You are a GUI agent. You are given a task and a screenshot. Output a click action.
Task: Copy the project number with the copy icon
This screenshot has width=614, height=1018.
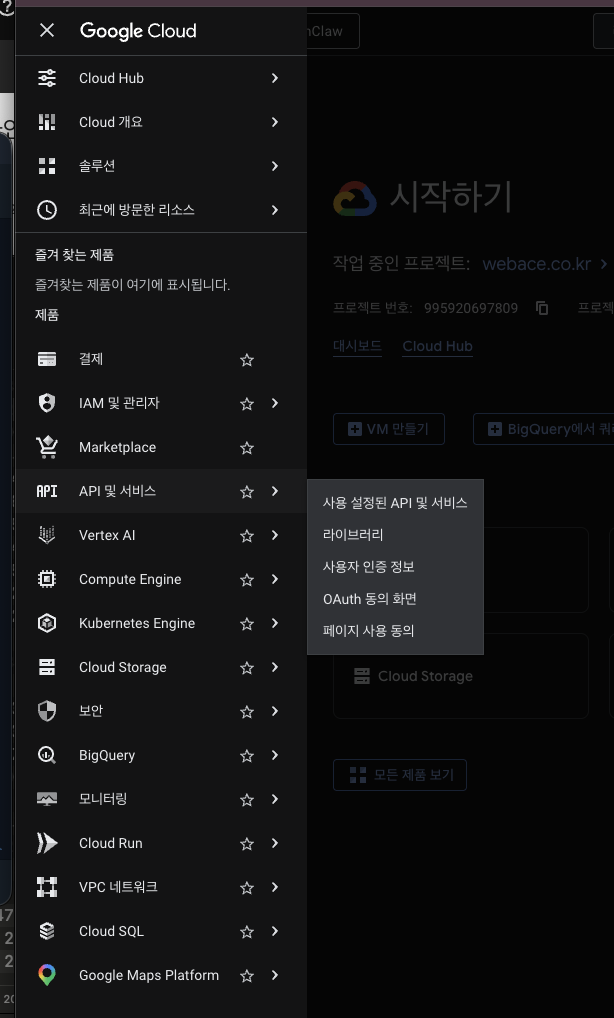(542, 308)
